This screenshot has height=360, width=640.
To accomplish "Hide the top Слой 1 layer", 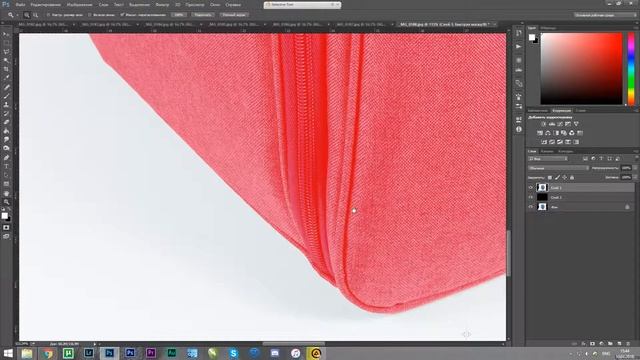I will point(531,188).
